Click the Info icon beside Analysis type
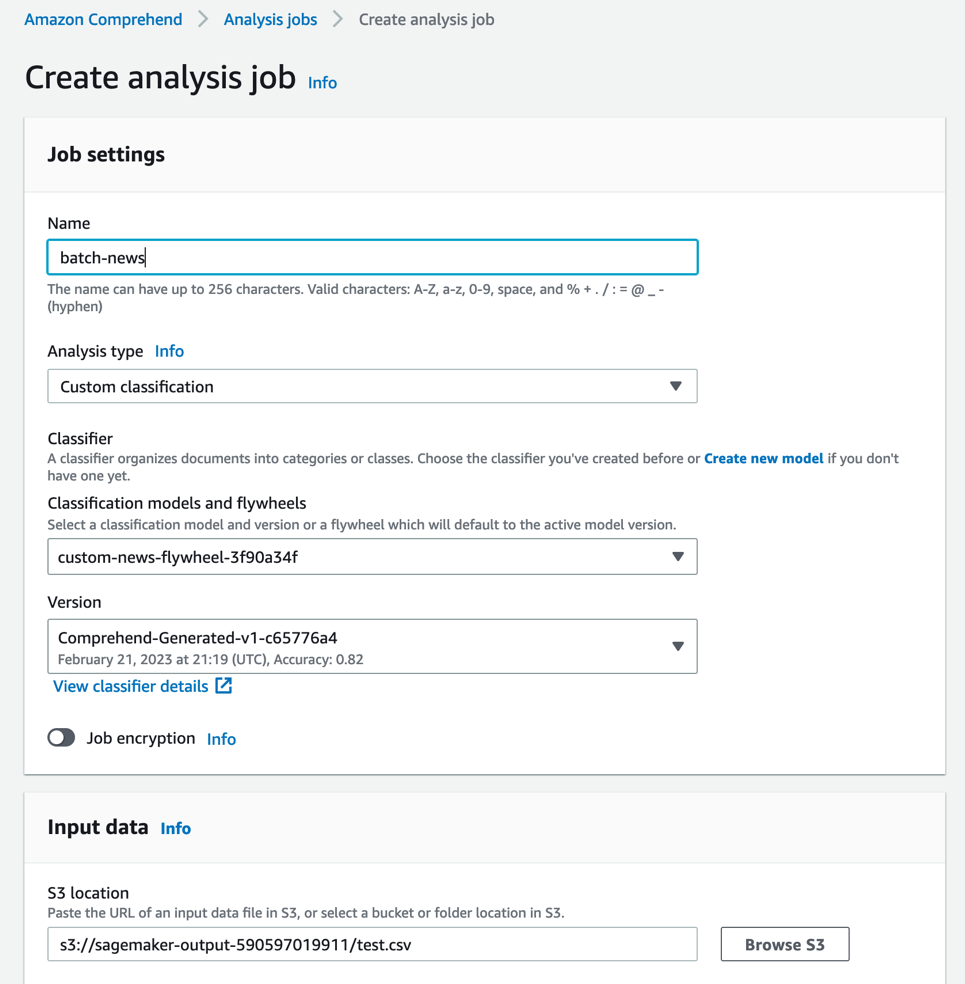Image resolution: width=965 pixels, height=984 pixels. (x=169, y=351)
